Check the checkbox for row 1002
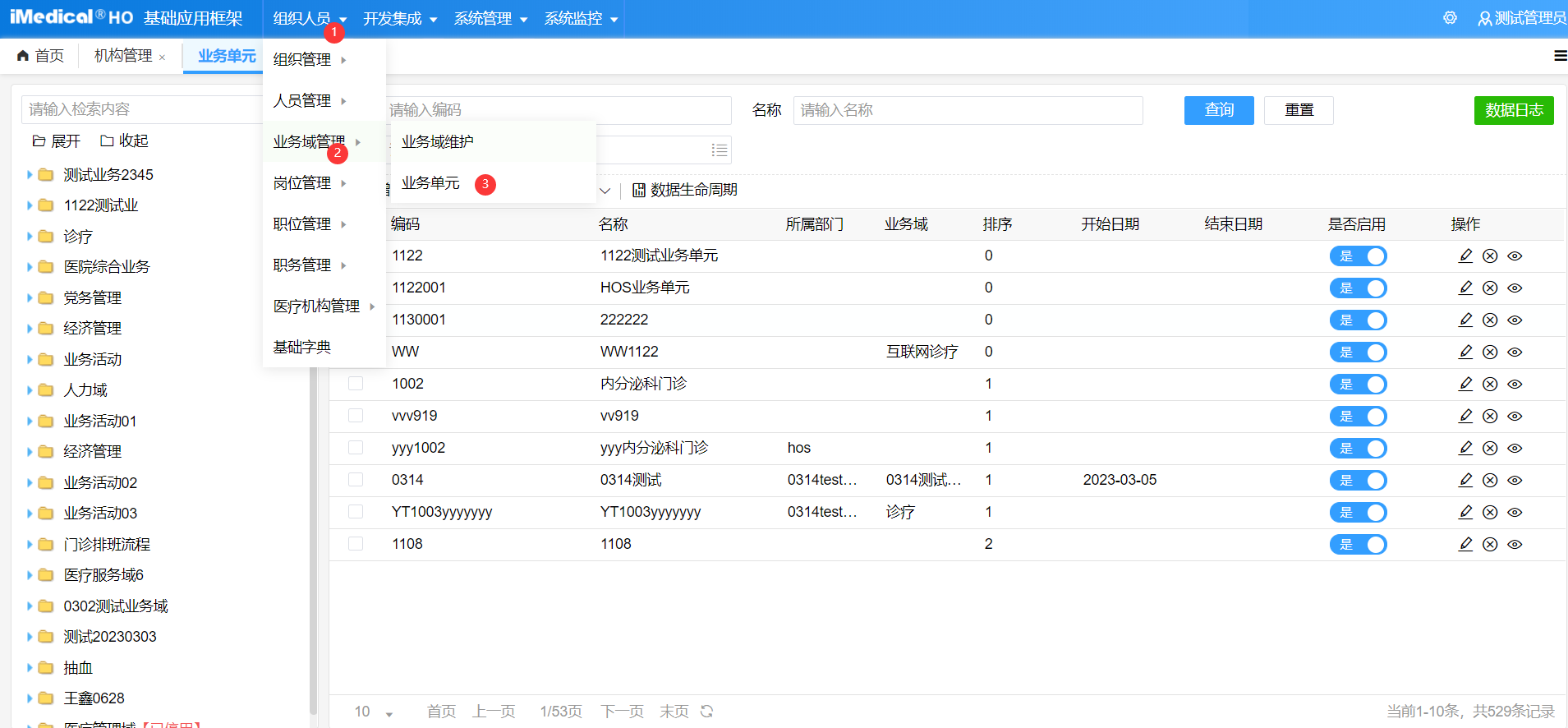The image size is (1568, 728). coord(356,383)
